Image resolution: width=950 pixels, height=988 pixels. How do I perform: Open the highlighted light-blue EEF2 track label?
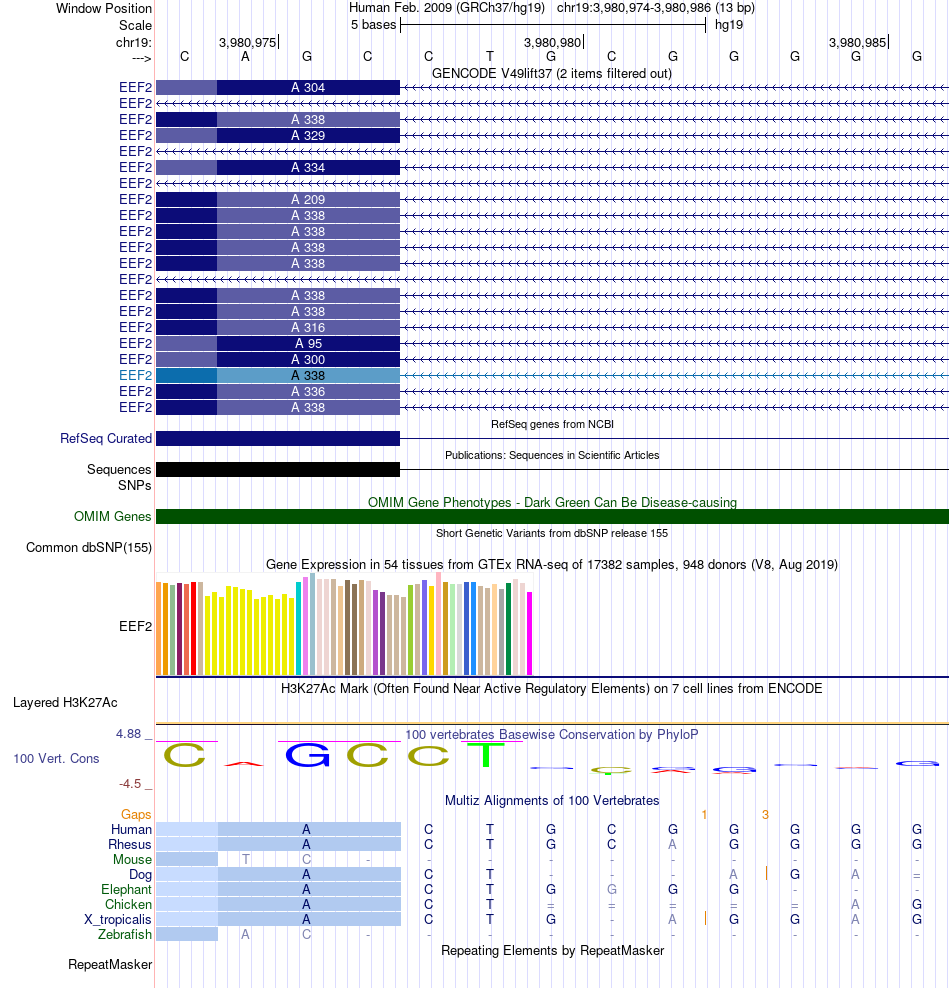point(135,376)
